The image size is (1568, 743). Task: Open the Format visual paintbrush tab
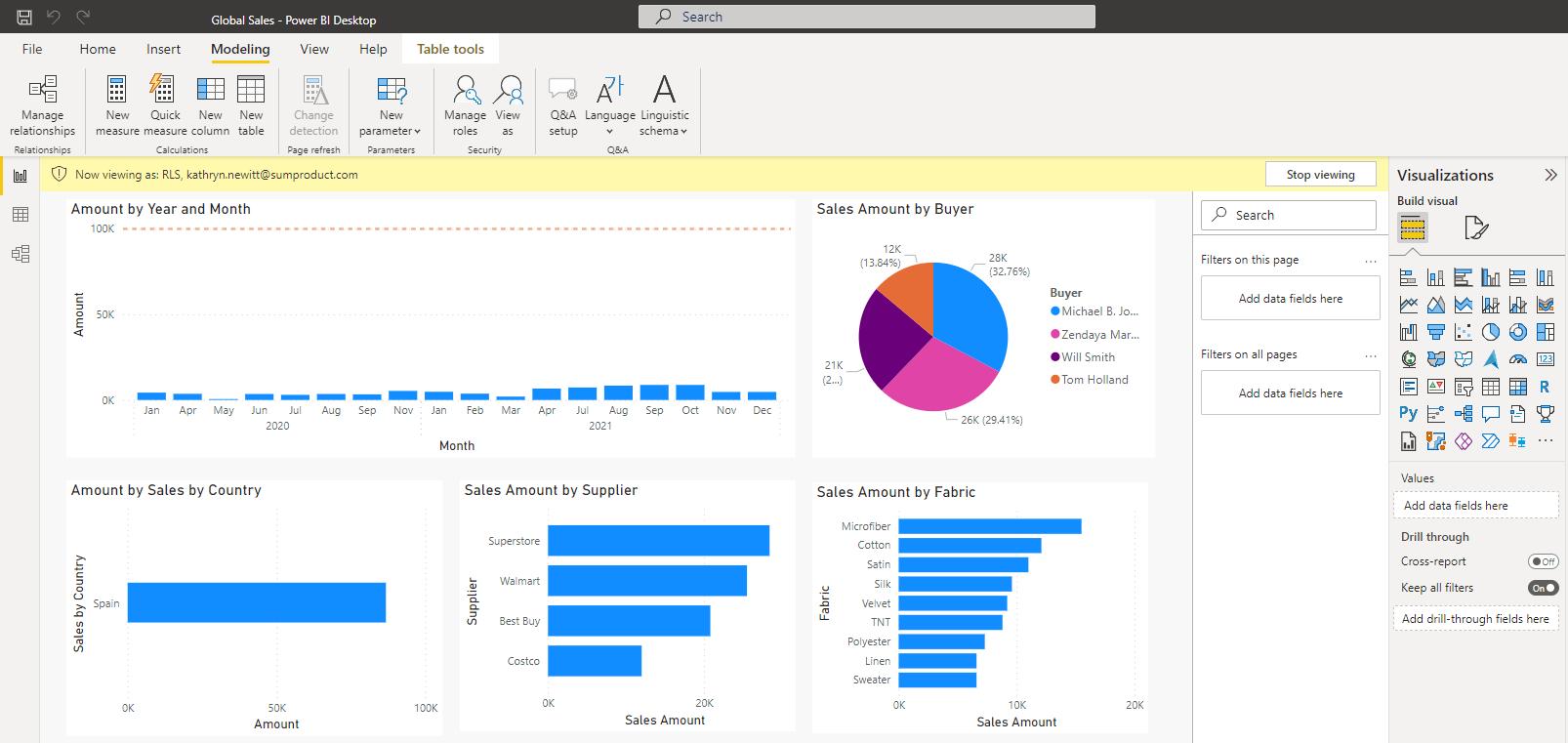coord(1476,228)
